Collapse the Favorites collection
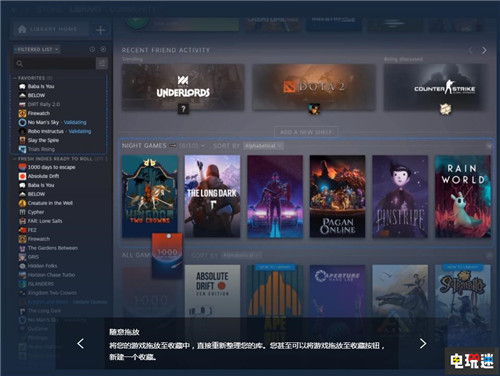The width and height of the screenshot is (500, 376). point(15,78)
